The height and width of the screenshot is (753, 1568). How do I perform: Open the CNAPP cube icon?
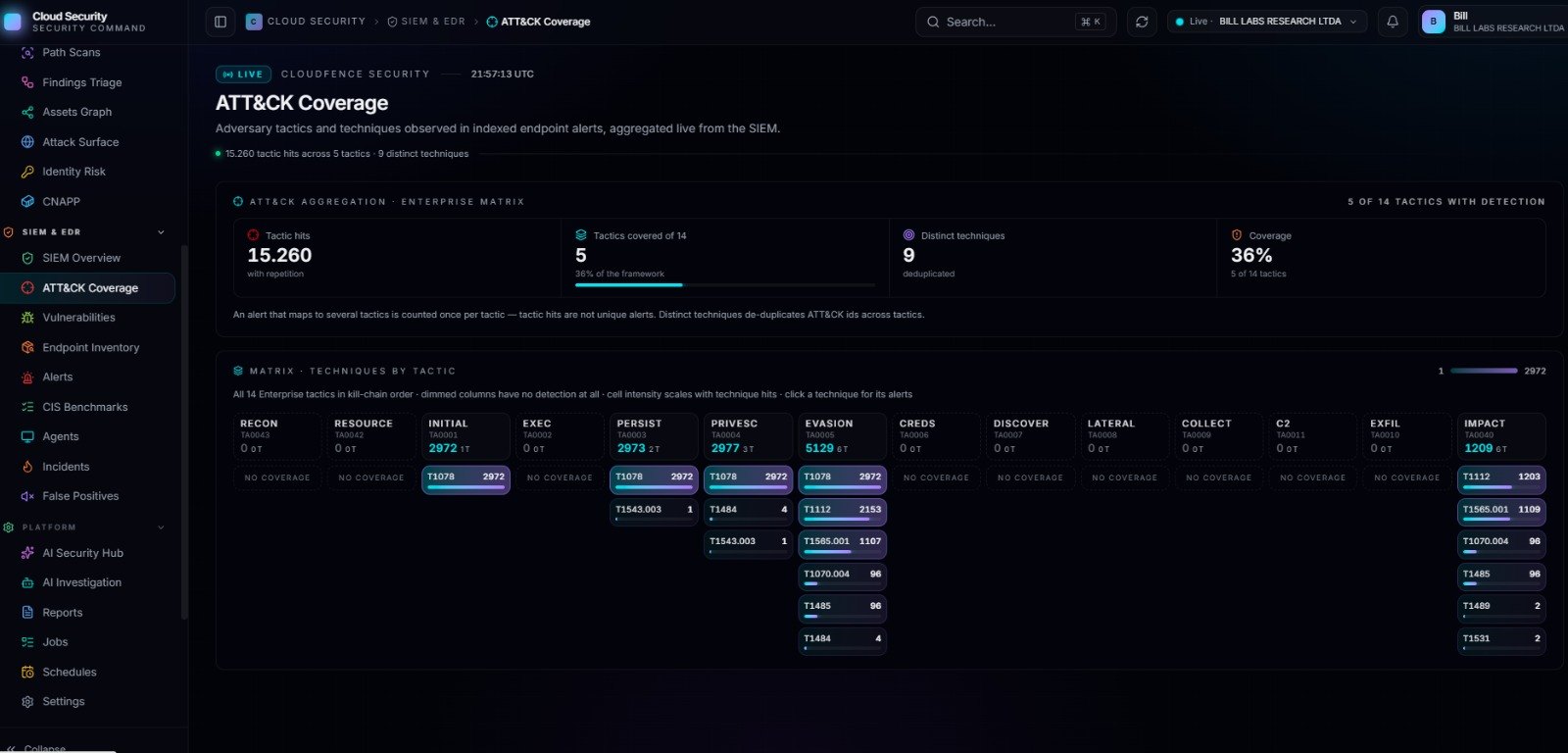(x=27, y=202)
